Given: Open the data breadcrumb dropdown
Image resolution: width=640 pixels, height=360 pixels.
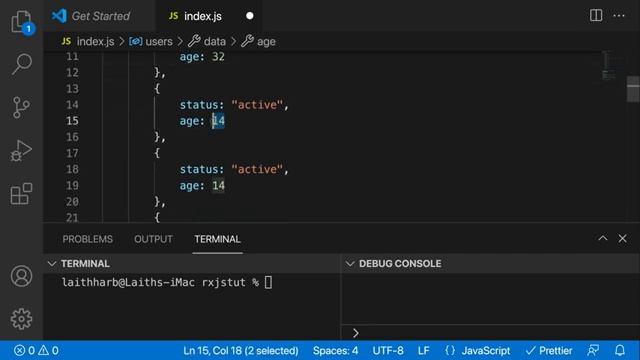Looking at the screenshot, I should [207, 42].
